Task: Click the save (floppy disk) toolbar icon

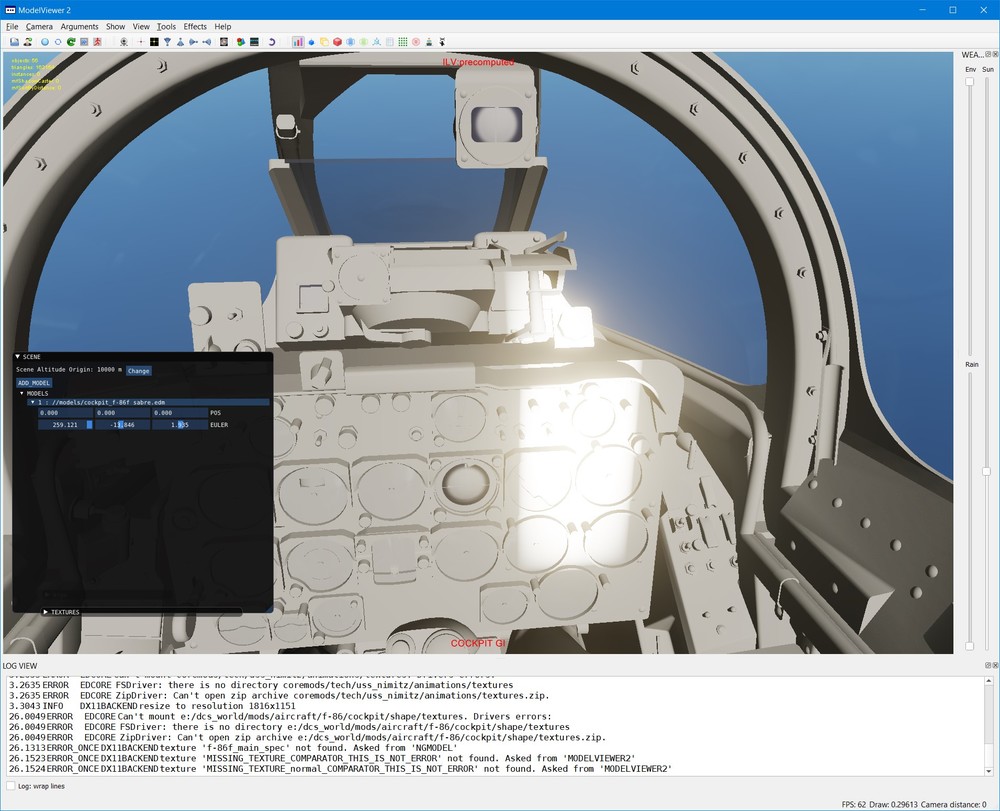Action: 15,42
